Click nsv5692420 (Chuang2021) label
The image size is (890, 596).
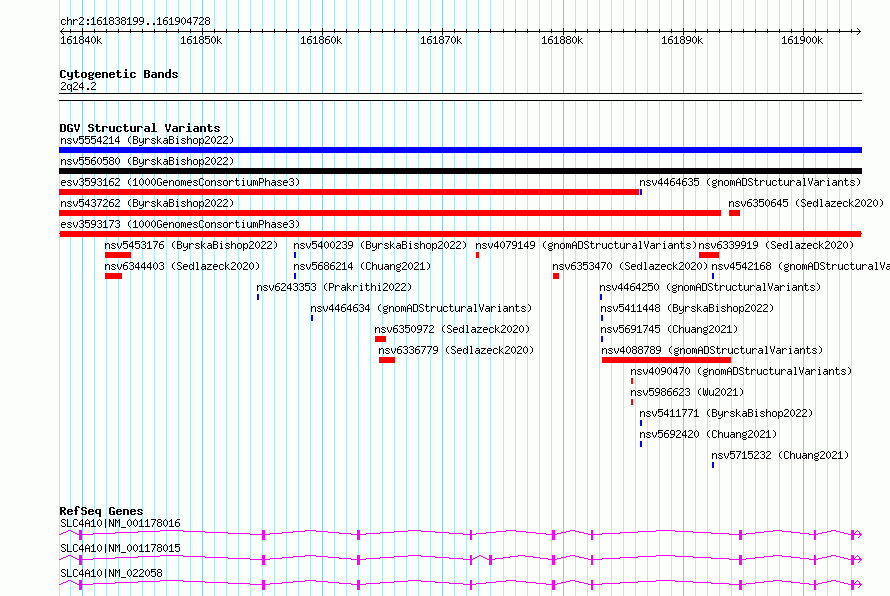(x=708, y=434)
